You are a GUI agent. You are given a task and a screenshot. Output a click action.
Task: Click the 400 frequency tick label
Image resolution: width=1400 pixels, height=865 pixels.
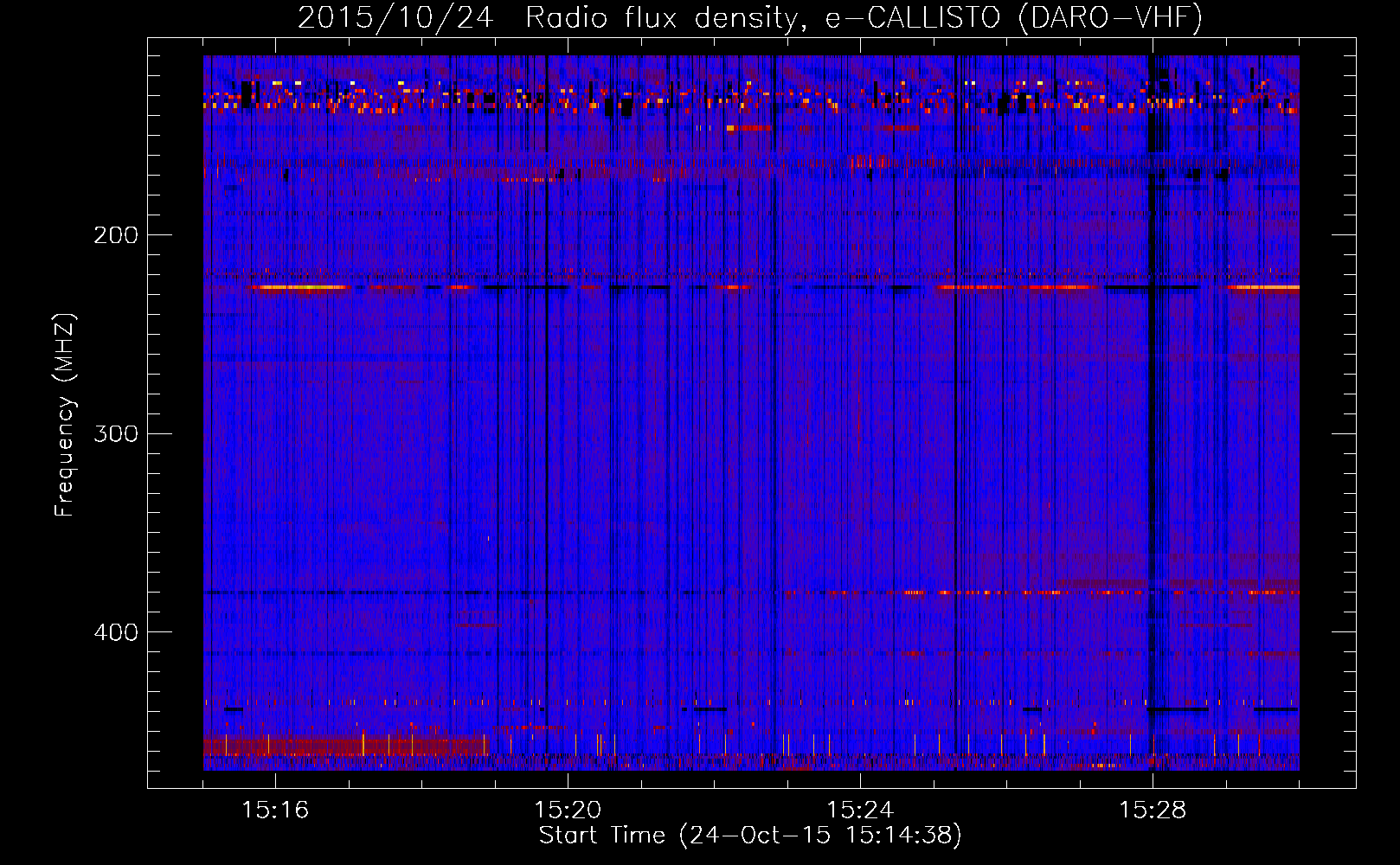pyautogui.click(x=115, y=632)
